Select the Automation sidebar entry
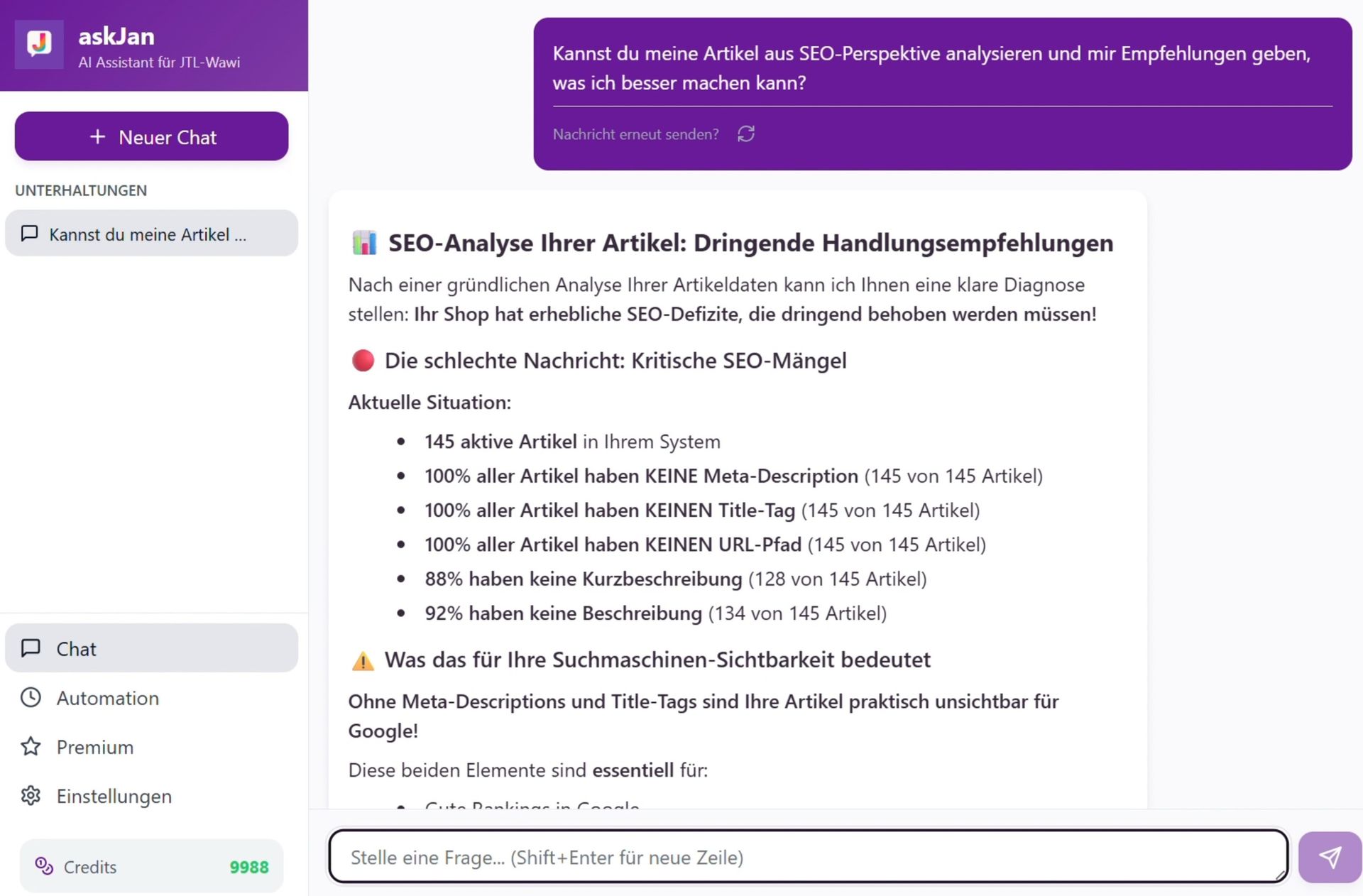This screenshot has height=896, width=1363. [107, 698]
